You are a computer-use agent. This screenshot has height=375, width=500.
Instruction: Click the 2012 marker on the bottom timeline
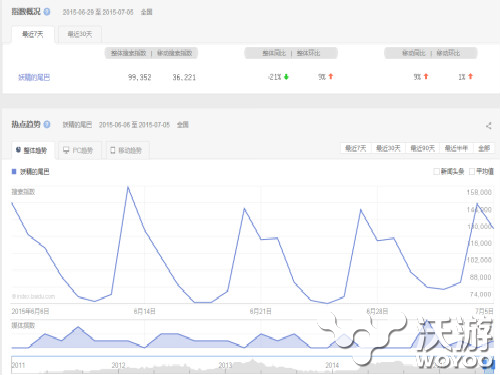coord(119,365)
